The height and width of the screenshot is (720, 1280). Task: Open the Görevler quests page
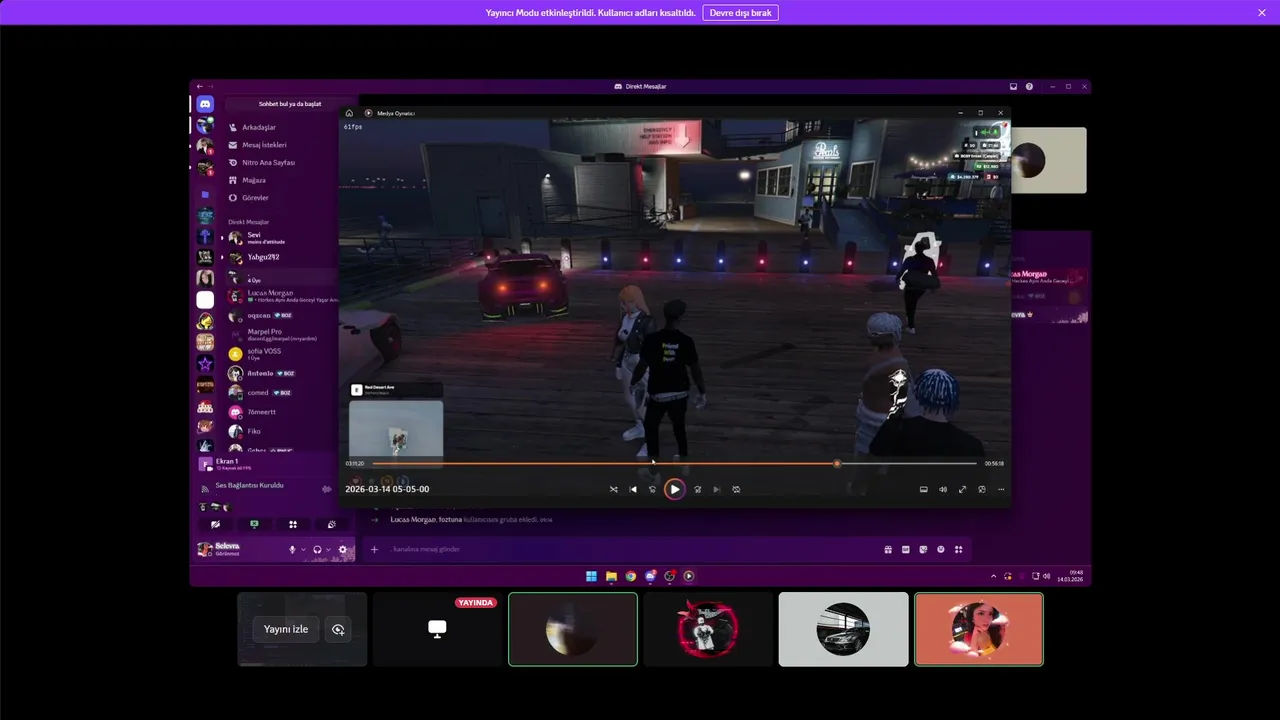(x=283, y=198)
